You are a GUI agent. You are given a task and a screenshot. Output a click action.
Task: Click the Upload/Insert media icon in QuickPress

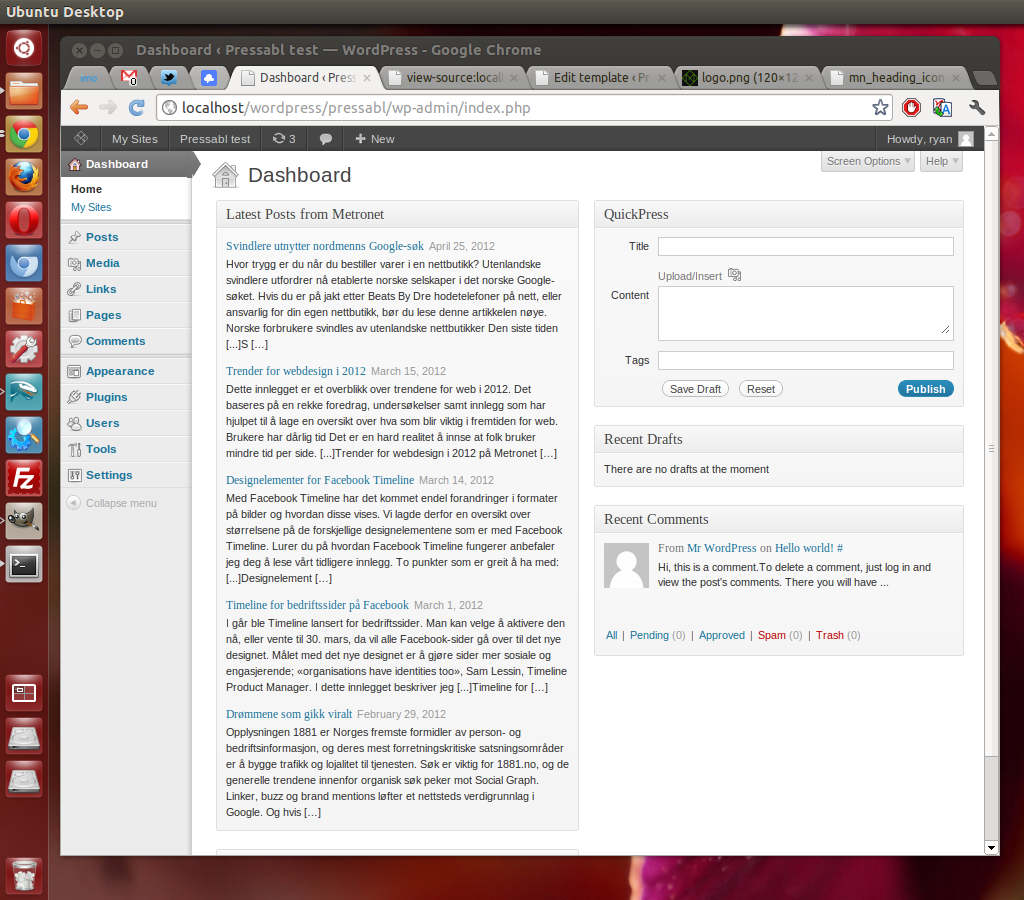click(735, 275)
